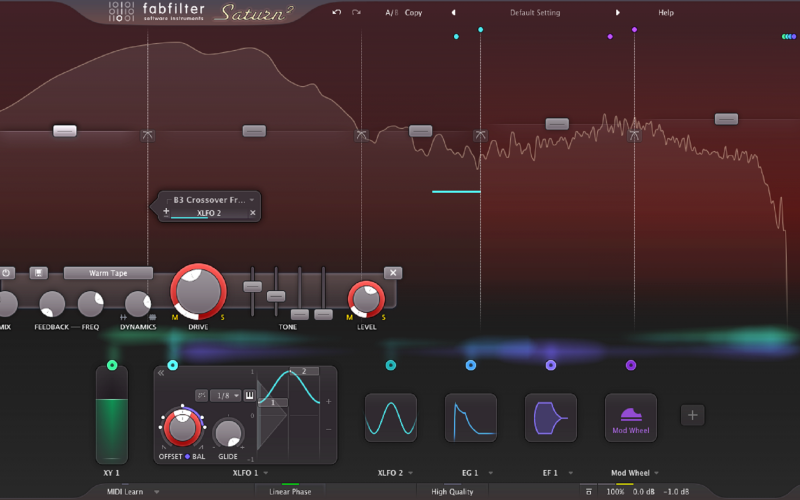Screen dimensions: 800x500
Task: Click the third crossover split handle
Action: coord(480,135)
